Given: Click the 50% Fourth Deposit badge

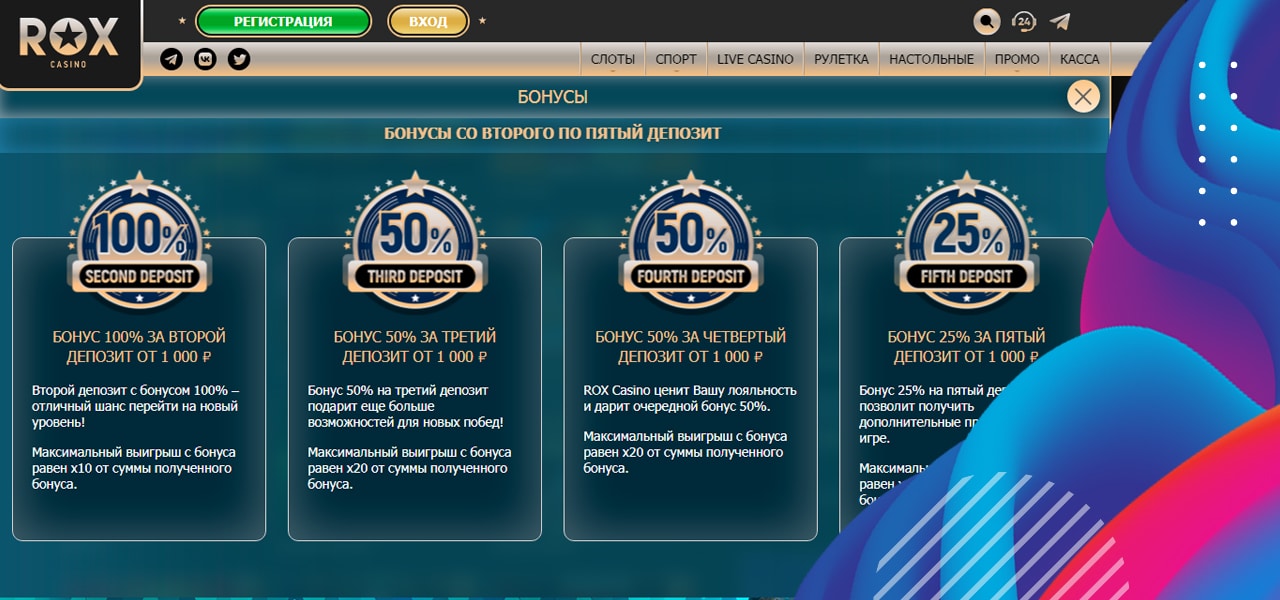Looking at the screenshot, I should click(691, 238).
